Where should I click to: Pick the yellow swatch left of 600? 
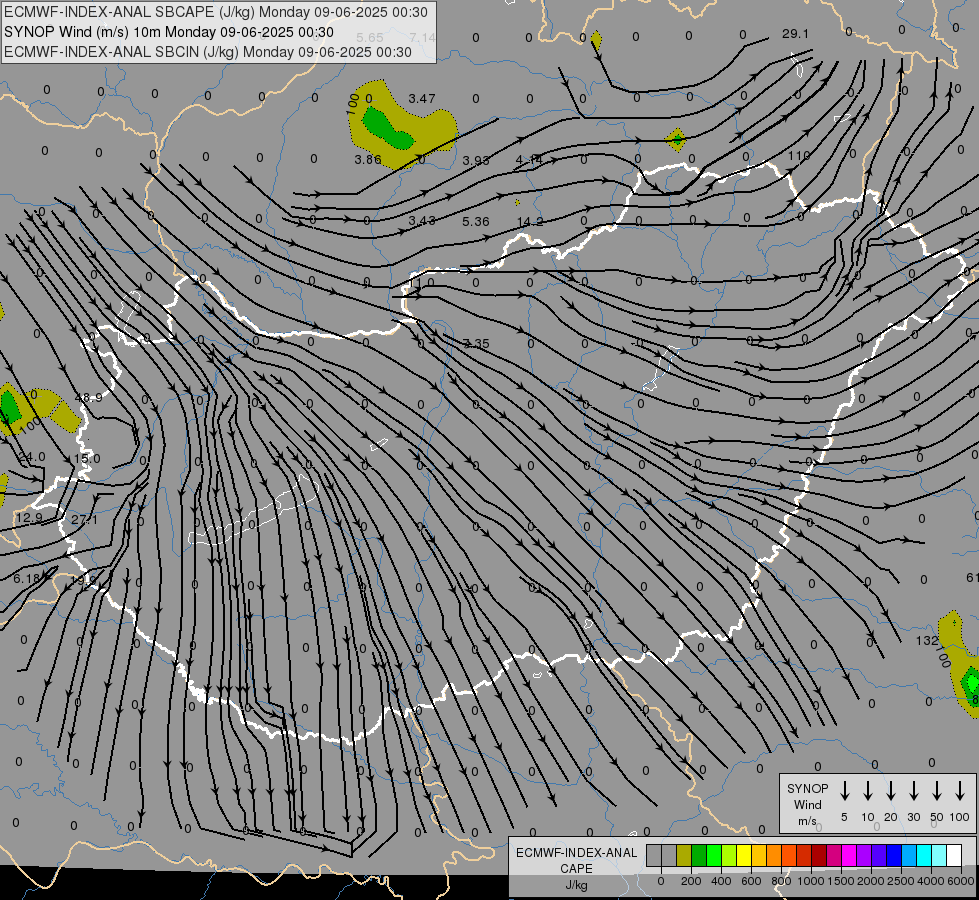744,855
